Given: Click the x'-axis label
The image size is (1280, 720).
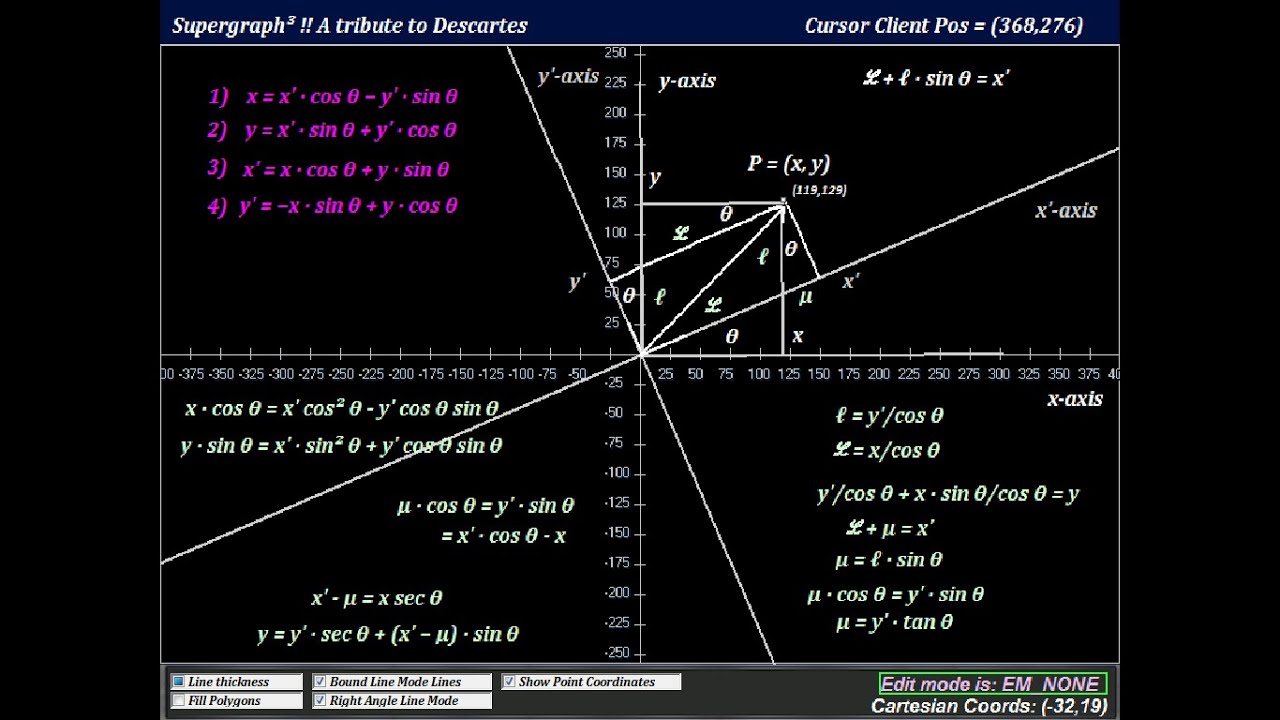Looking at the screenshot, I should (1066, 211).
